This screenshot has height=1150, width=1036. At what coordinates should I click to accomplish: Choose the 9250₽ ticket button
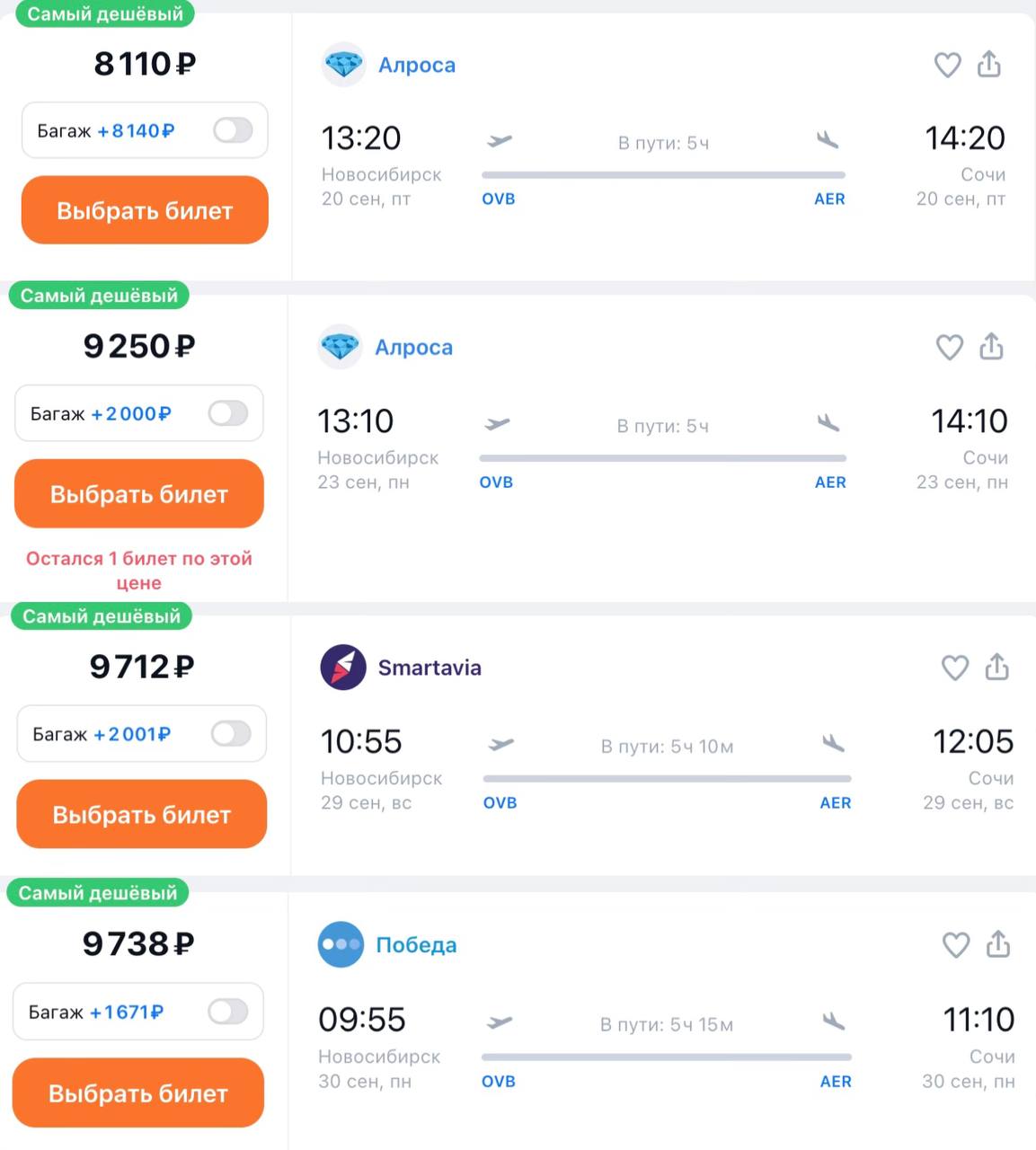(139, 494)
